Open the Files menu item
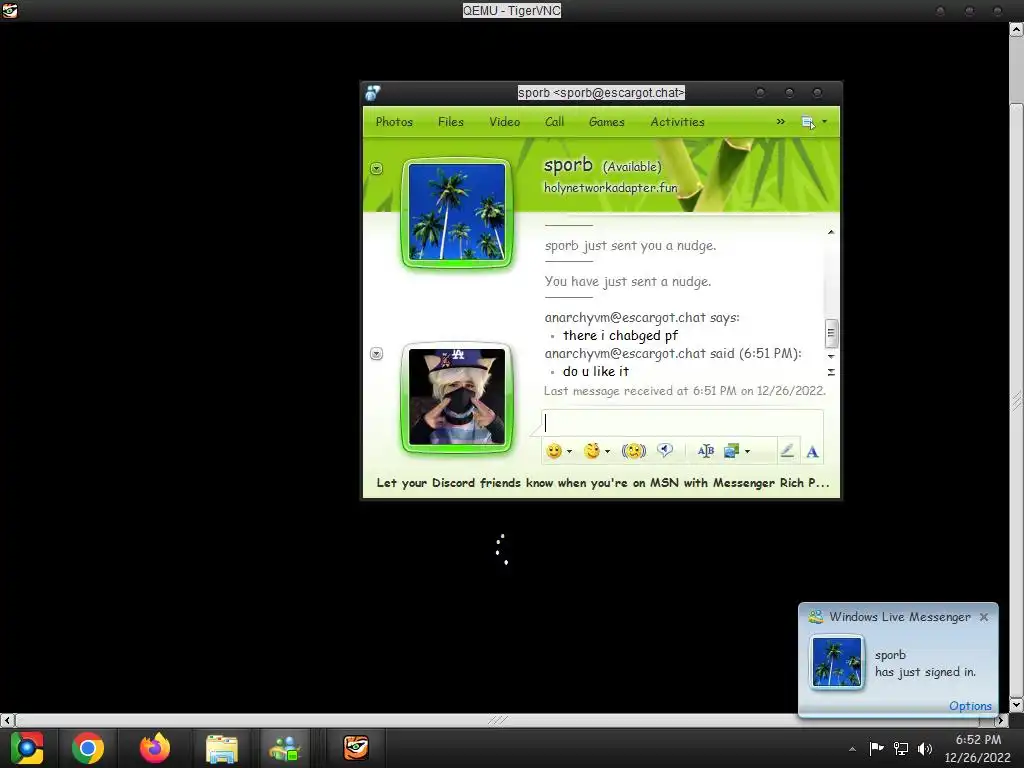Viewport: 1024px width, 768px height. [x=451, y=121]
